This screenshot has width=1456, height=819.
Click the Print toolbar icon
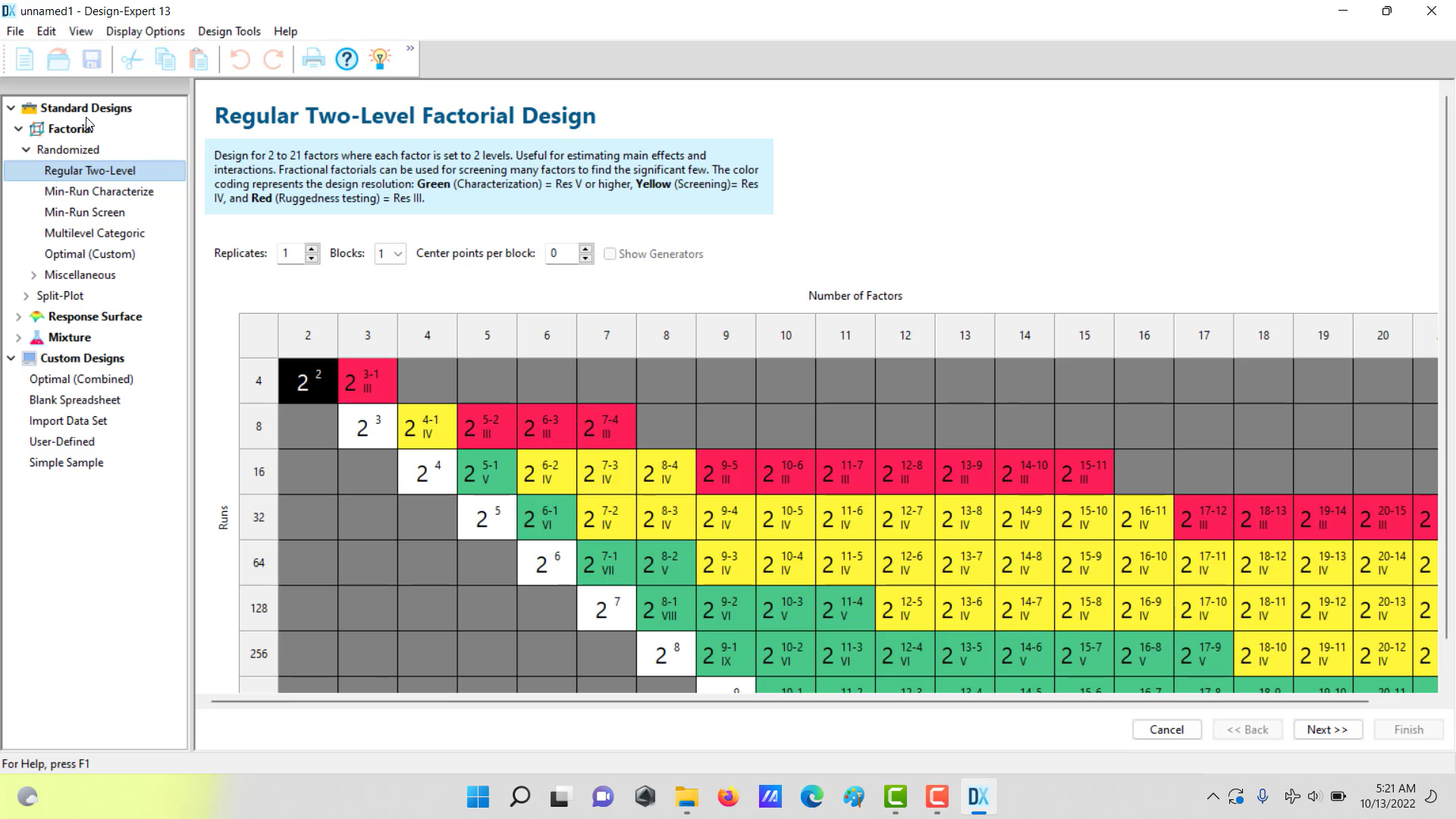(313, 59)
